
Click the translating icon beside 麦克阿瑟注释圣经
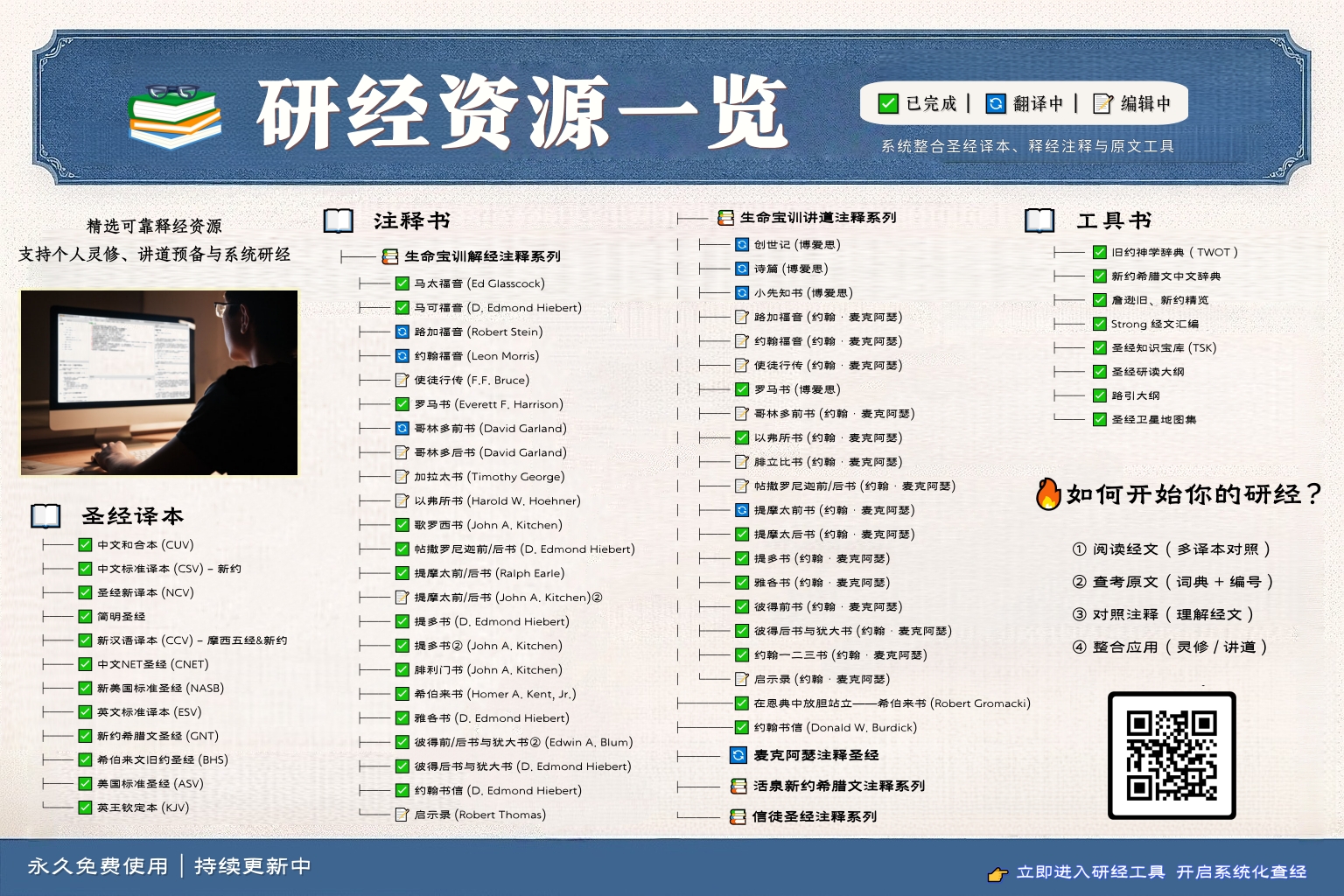[x=738, y=755]
